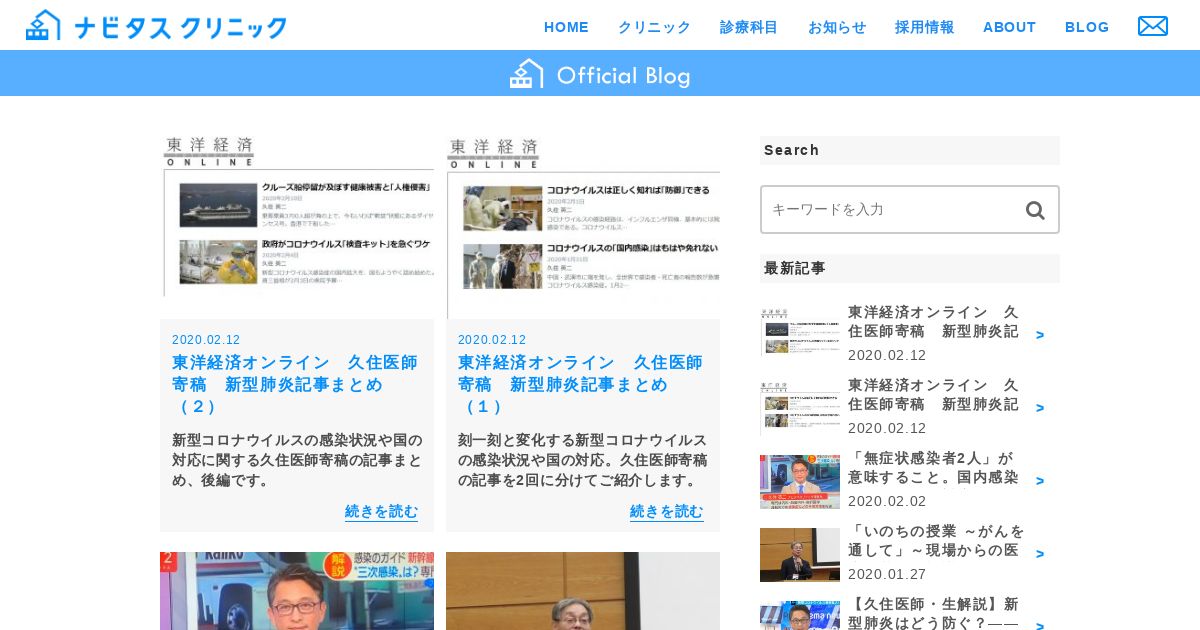Open the BLOG menu item
This screenshot has height=630, width=1200.
pos(1087,27)
